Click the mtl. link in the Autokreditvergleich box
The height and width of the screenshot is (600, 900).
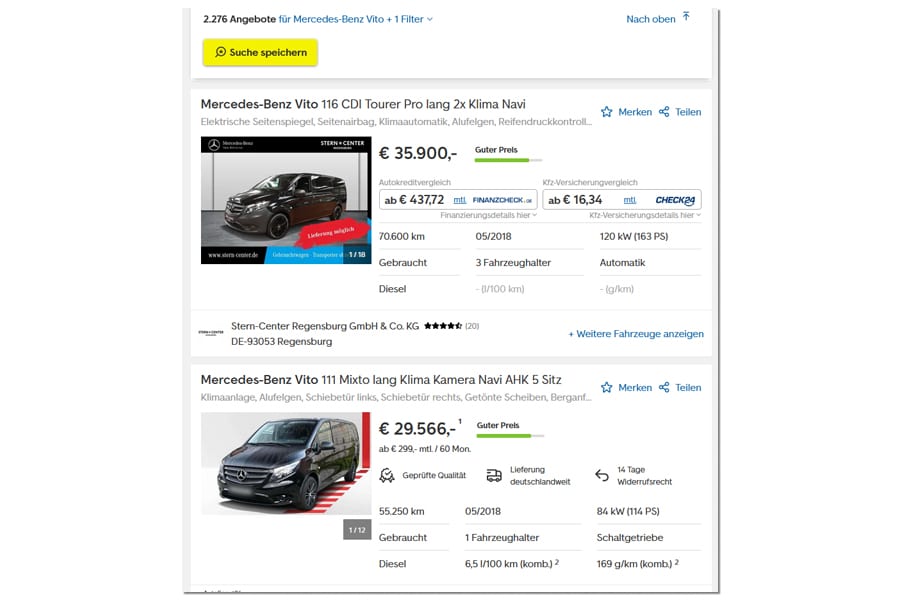[x=460, y=200]
